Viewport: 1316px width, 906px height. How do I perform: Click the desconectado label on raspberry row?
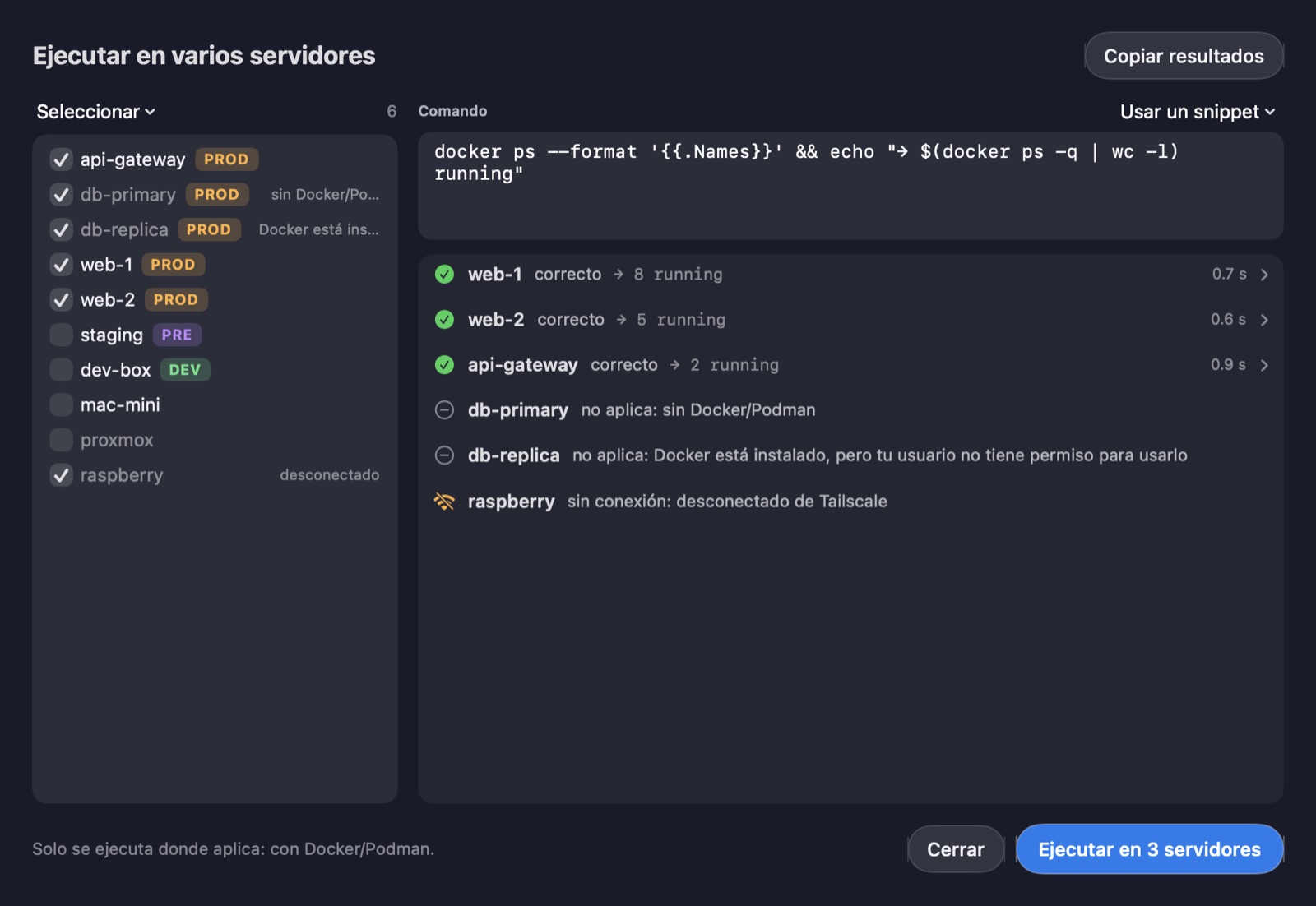tap(329, 475)
